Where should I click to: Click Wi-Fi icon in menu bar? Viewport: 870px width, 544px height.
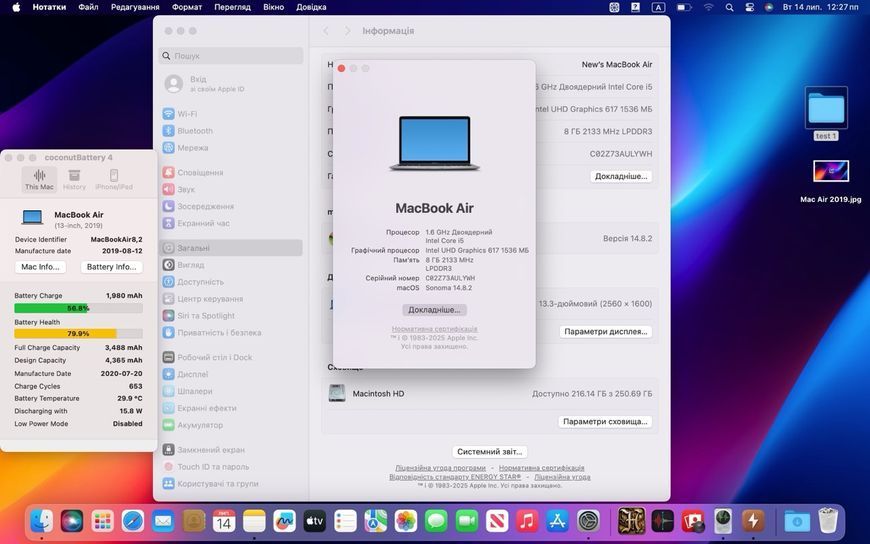[x=709, y=7]
